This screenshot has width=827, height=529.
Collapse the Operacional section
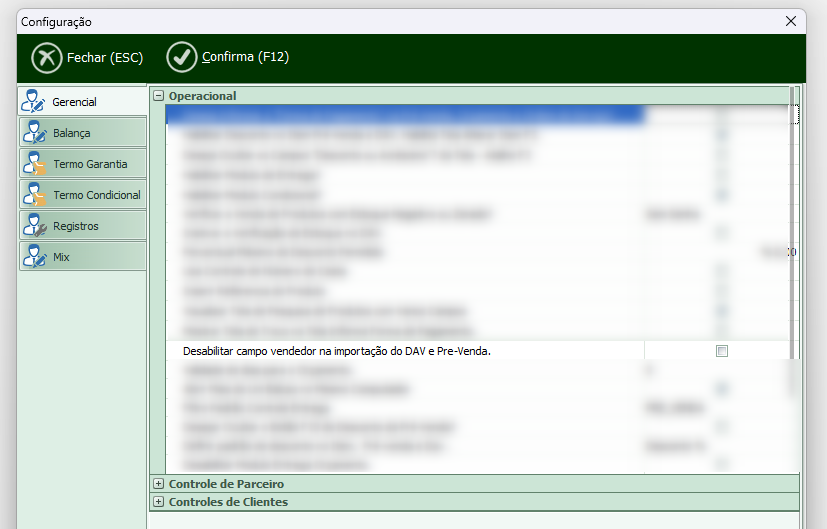(x=158, y=96)
